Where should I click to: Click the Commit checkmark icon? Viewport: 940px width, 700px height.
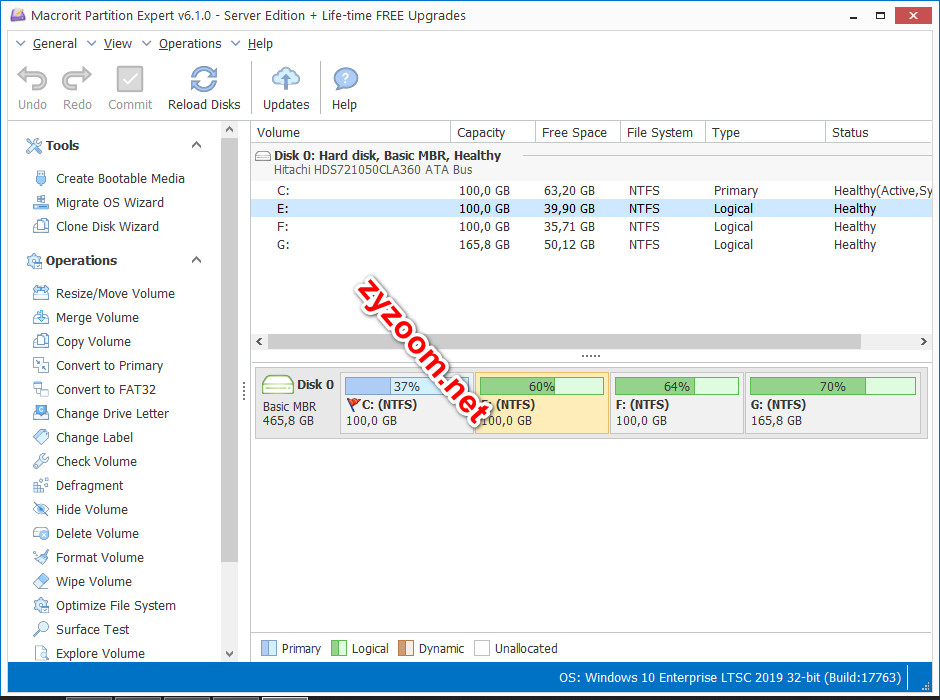[129, 79]
